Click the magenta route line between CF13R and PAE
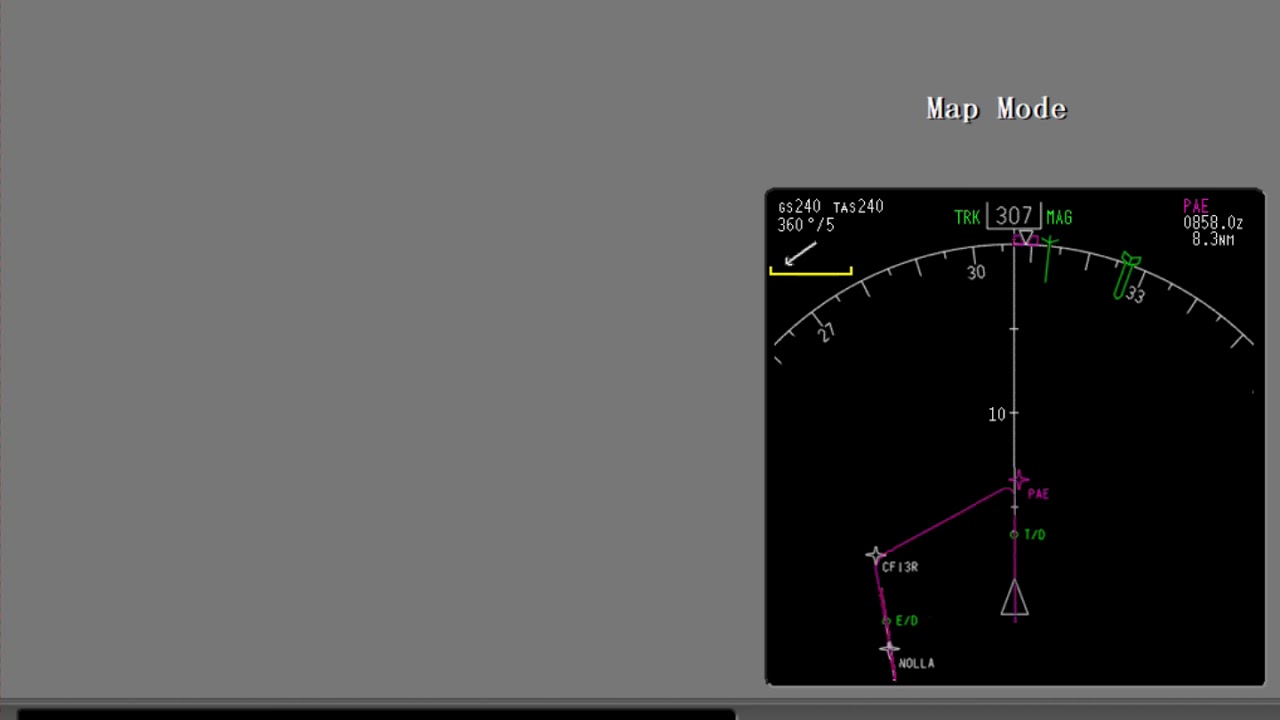 point(945,521)
